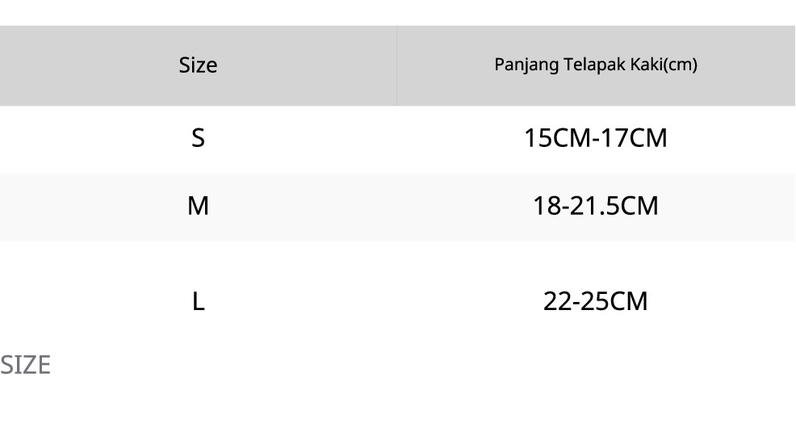
Task: Click 22 at start of L range
Action: (557, 301)
